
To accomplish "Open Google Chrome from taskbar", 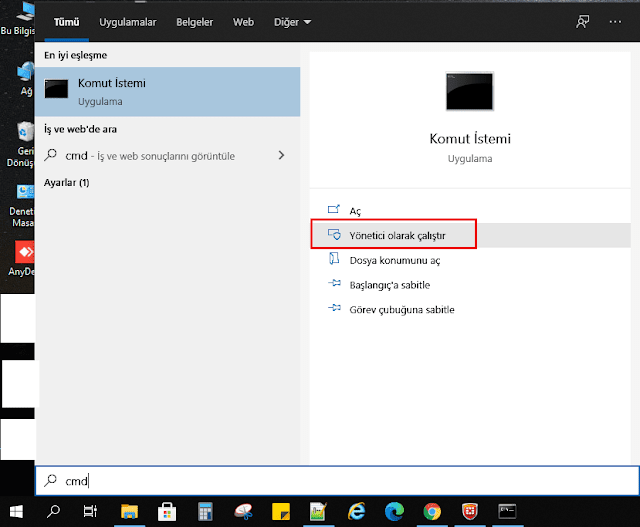I will [432, 511].
